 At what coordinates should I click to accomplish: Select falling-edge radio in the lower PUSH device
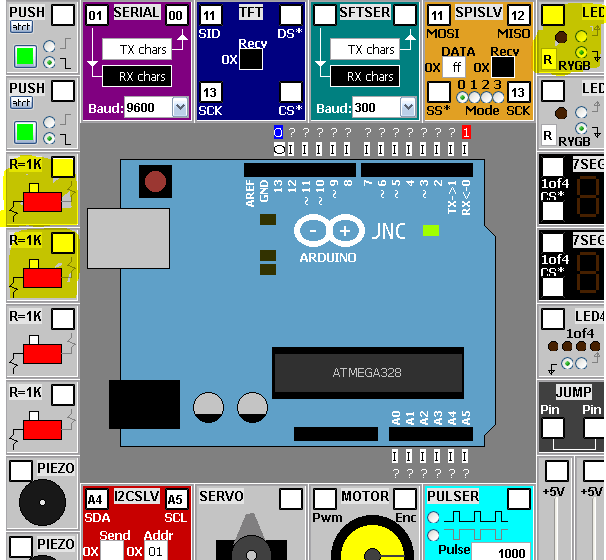(x=49, y=138)
